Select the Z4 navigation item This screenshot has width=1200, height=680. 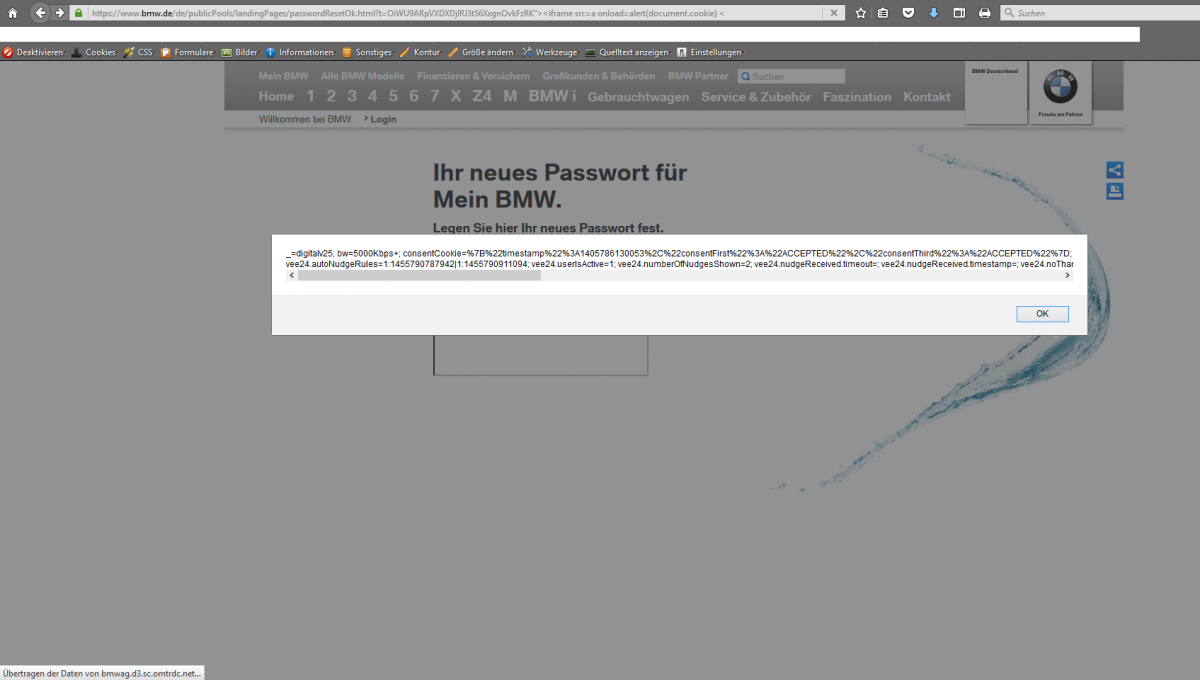tap(482, 96)
